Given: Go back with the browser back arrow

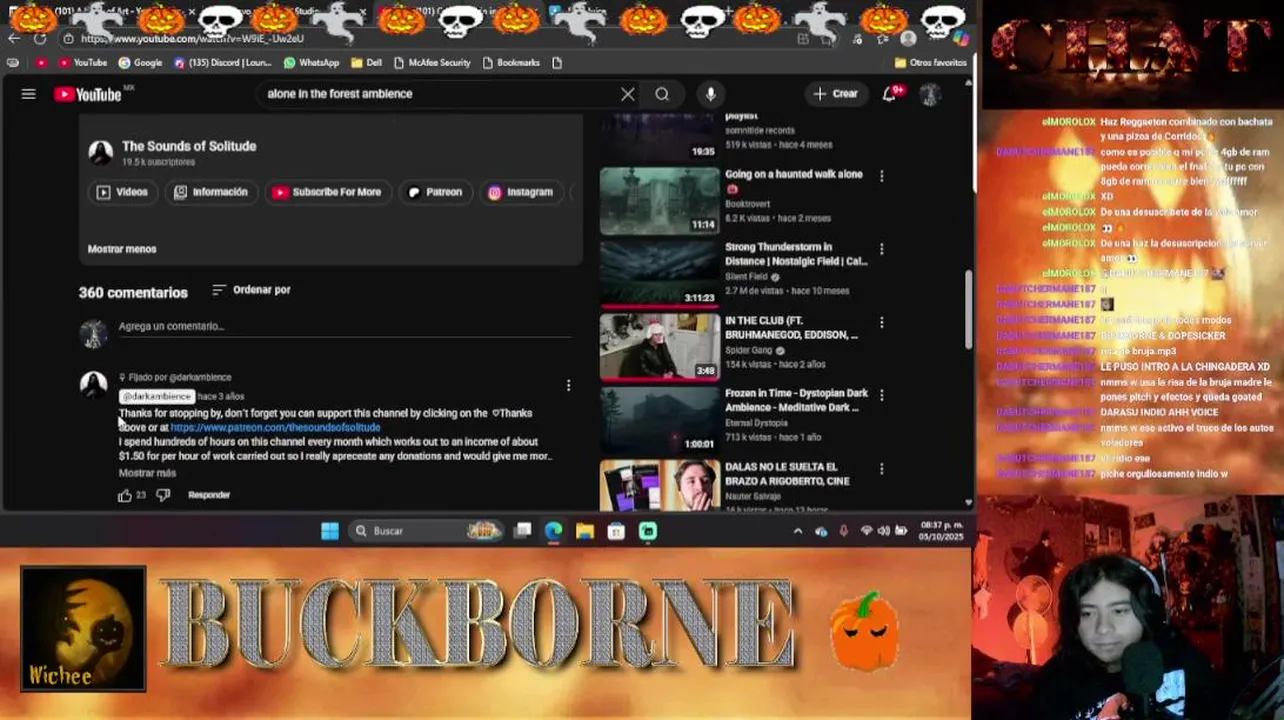Looking at the screenshot, I should (13, 39).
